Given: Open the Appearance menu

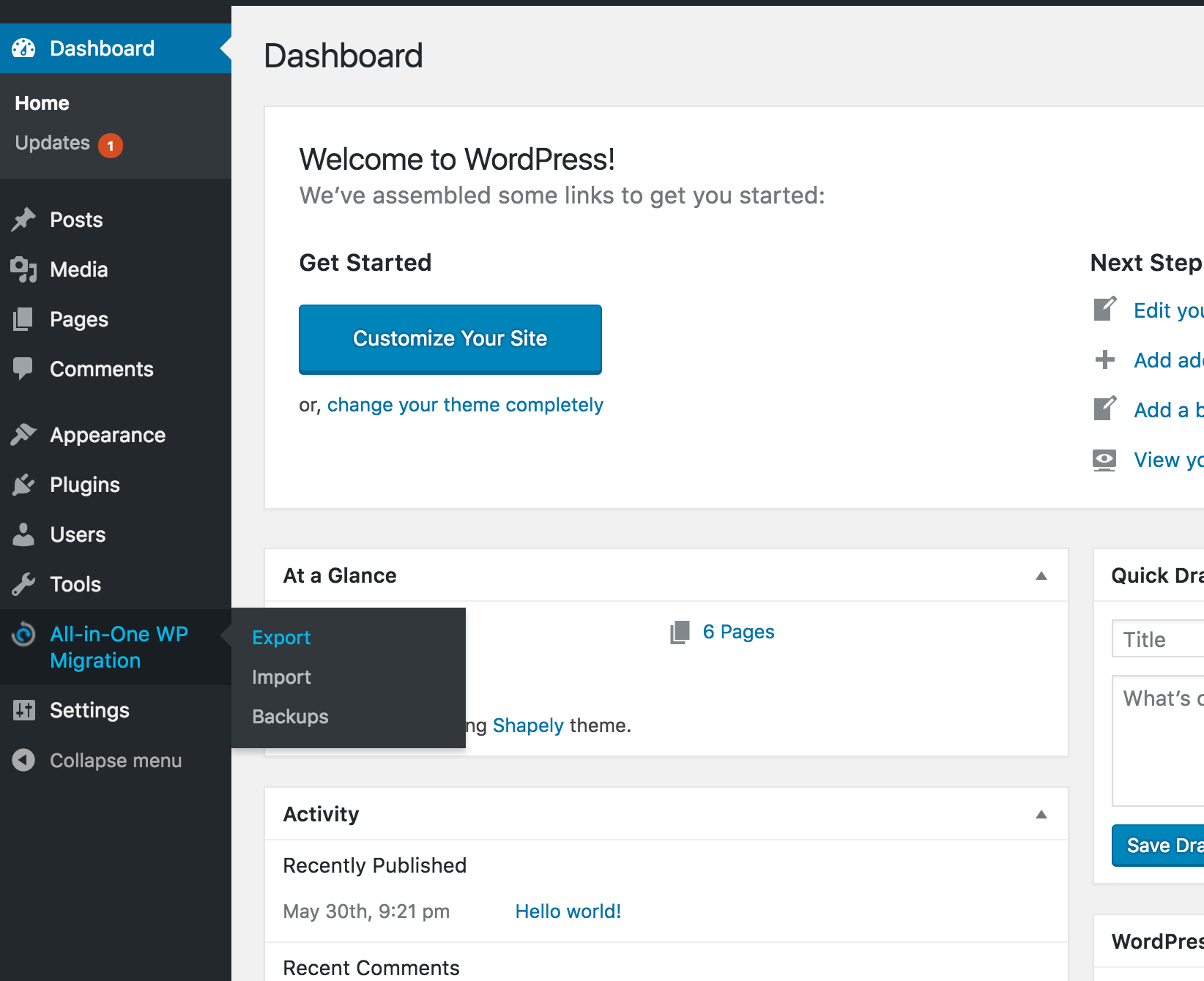Looking at the screenshot, I should pyautogui.click(x=116, y=435).
